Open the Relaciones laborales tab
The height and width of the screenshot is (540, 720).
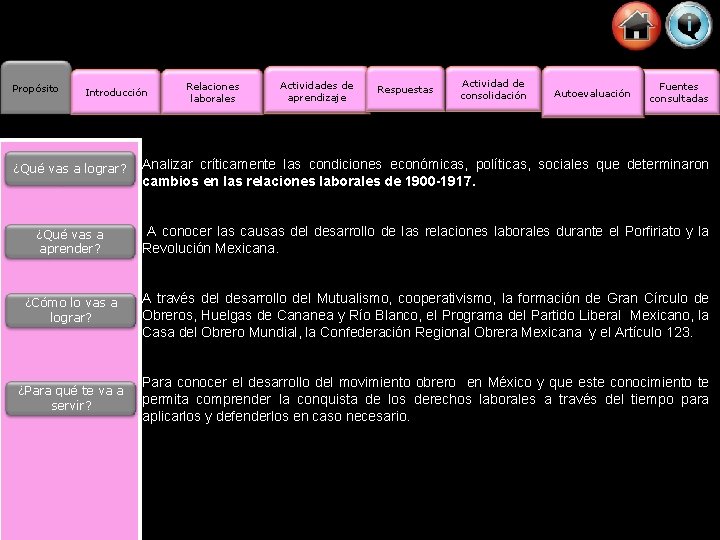[213, 92]
